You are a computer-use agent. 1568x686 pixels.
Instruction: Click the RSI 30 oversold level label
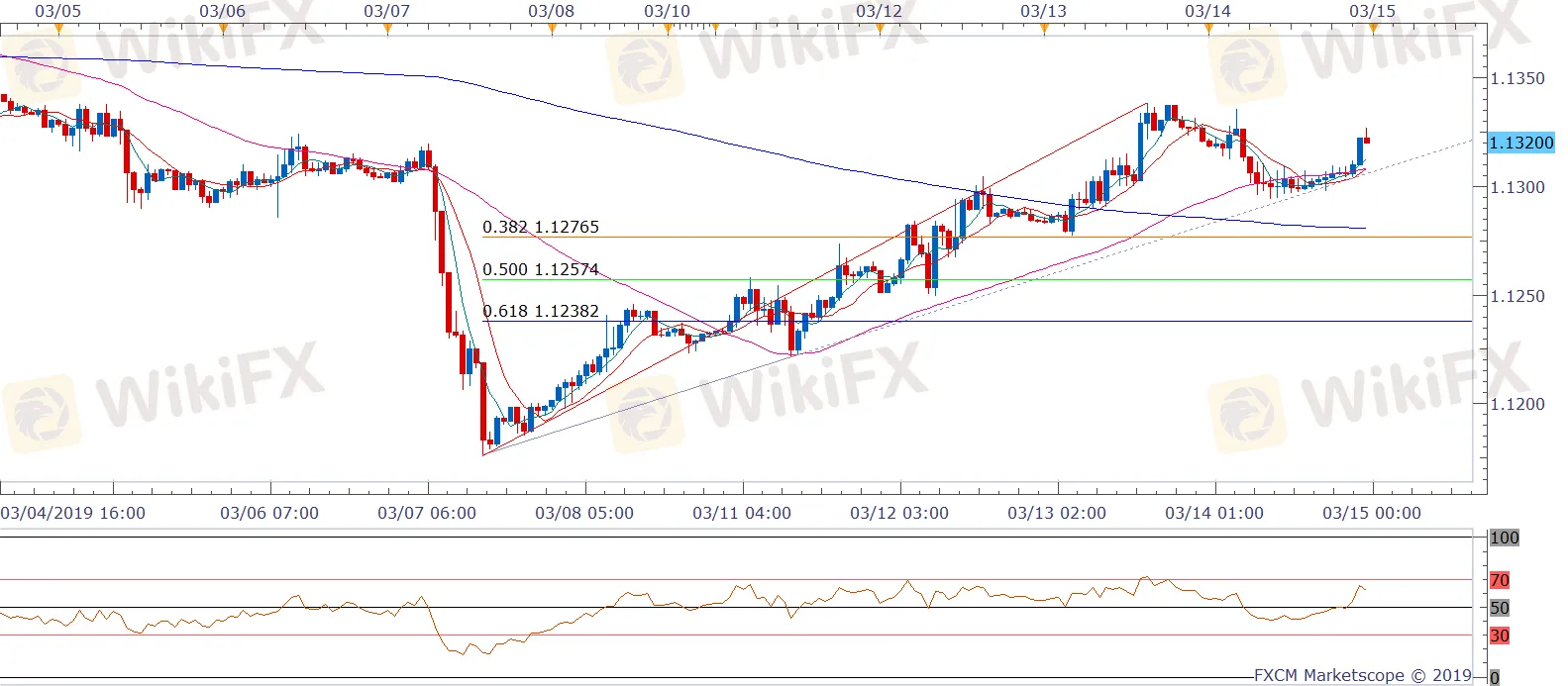coord(1500,636)
